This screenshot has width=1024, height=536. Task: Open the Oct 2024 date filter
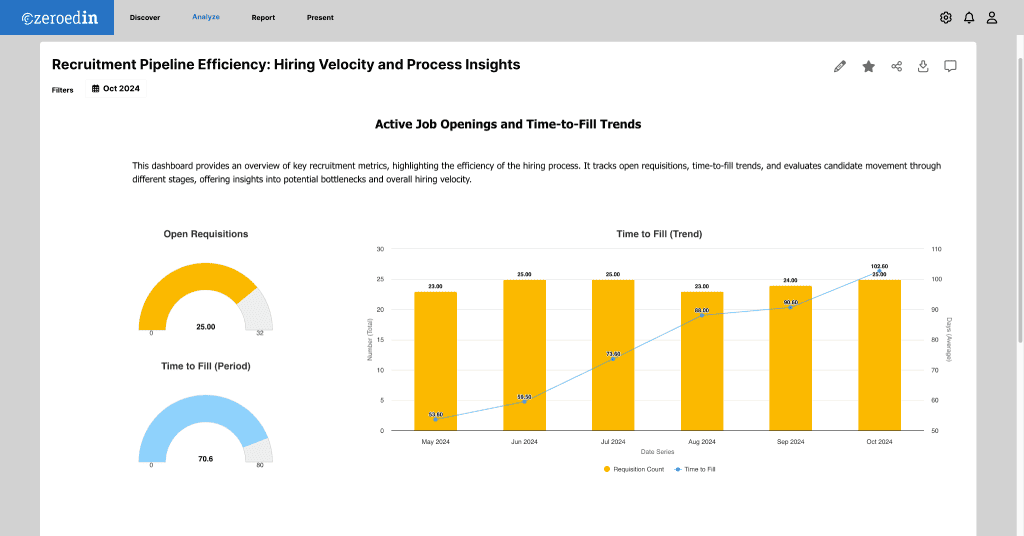point(116,89)
